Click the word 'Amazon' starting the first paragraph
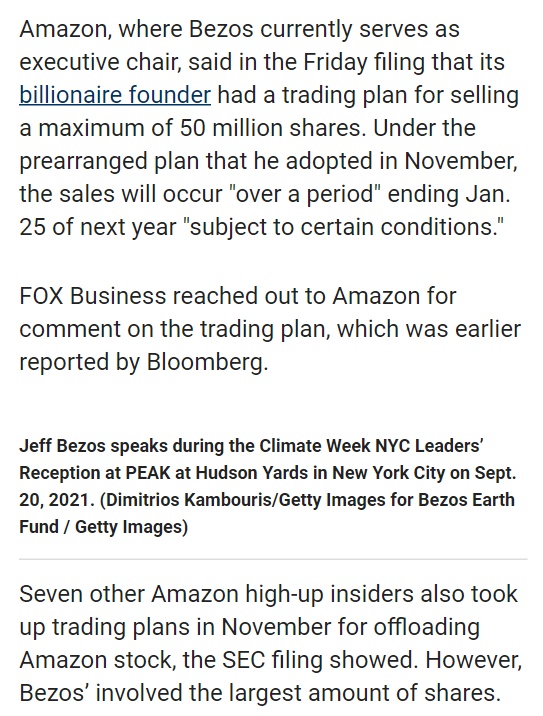Screen dimensions: 543x716 (63, 30)
